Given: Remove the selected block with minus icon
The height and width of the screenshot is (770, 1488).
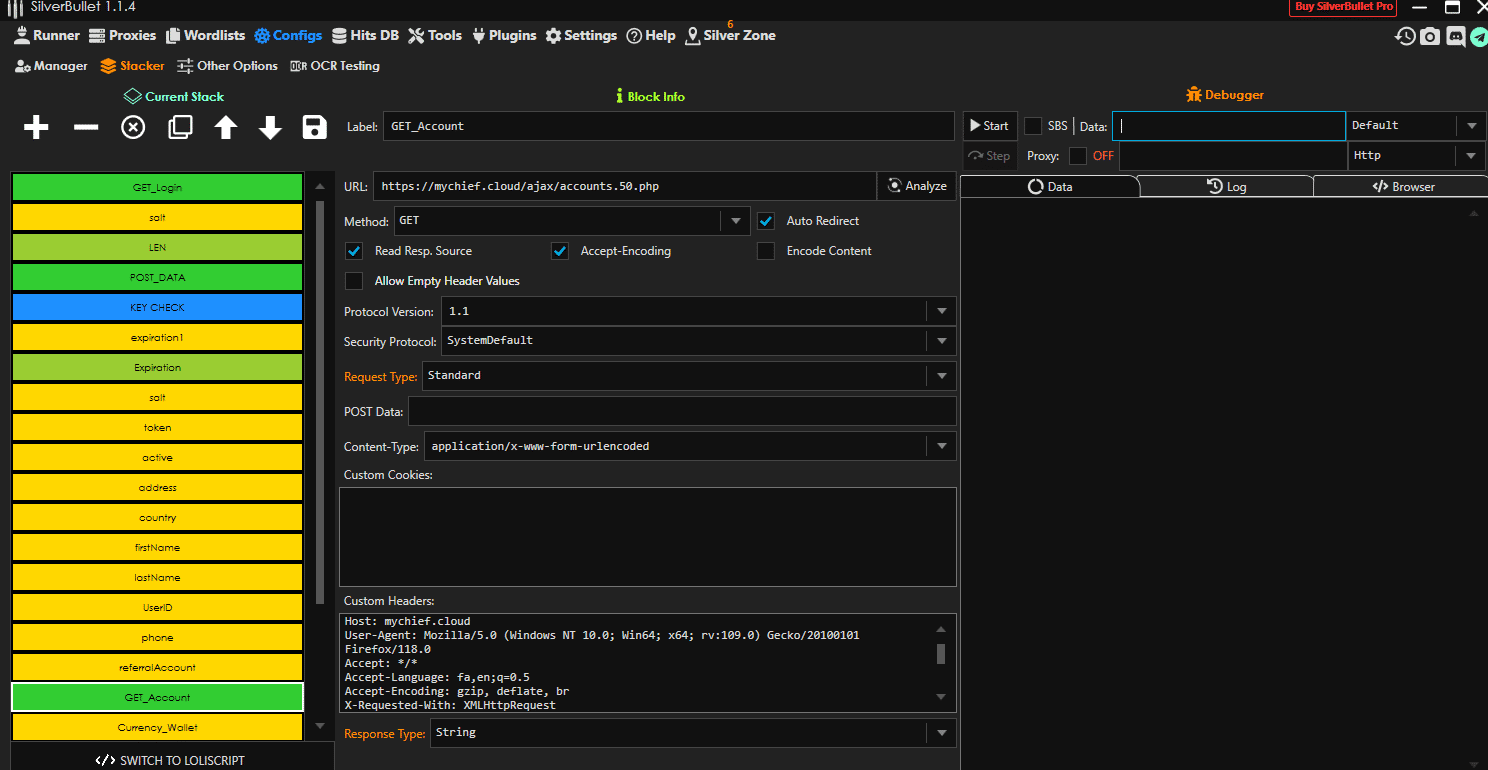Looking at the screenshot, I should [86, 128].
